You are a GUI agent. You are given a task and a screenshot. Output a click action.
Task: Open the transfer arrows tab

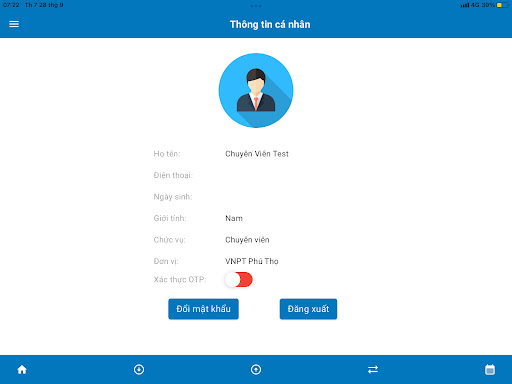point(373,369)
